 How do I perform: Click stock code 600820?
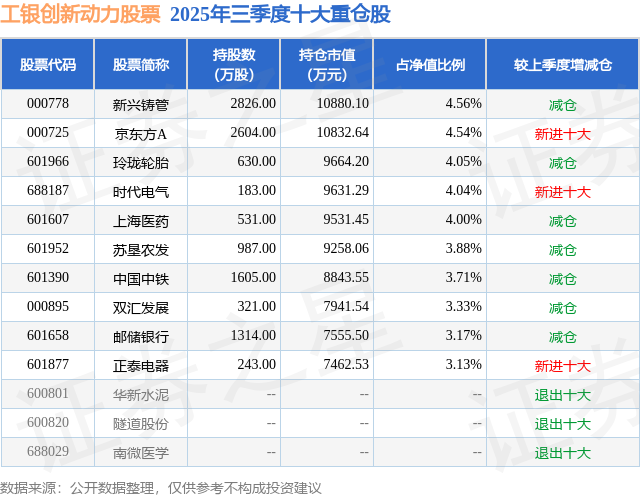pyautogui.click(x=48, y=422)
